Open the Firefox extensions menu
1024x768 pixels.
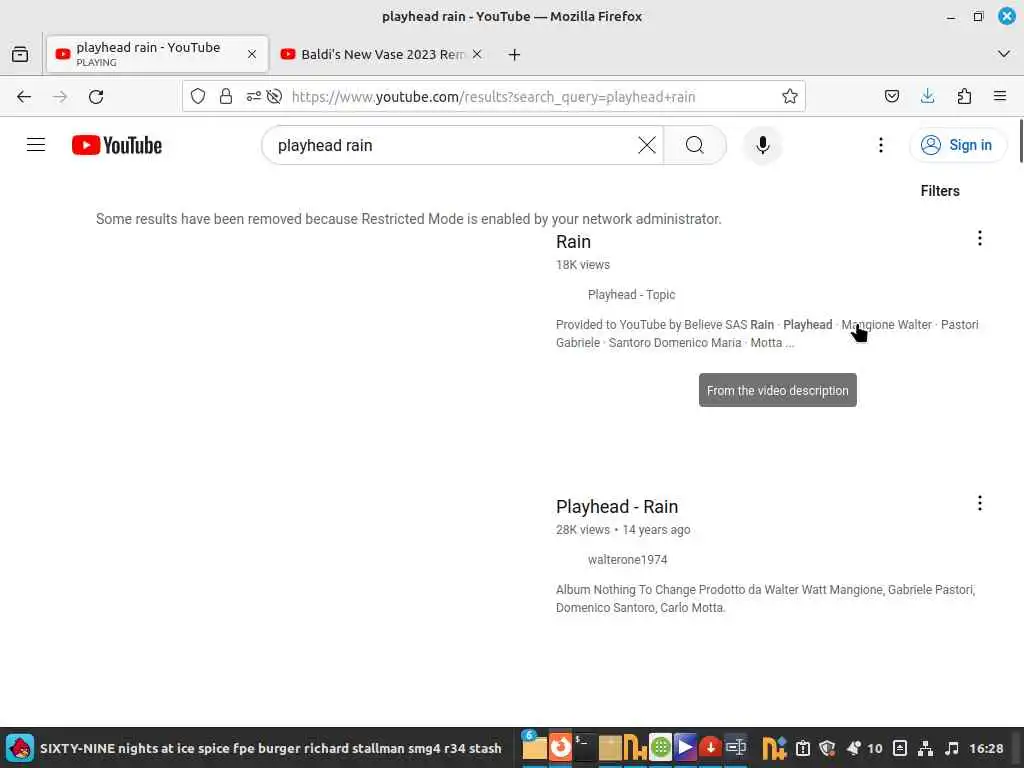[x=964, y=97]
